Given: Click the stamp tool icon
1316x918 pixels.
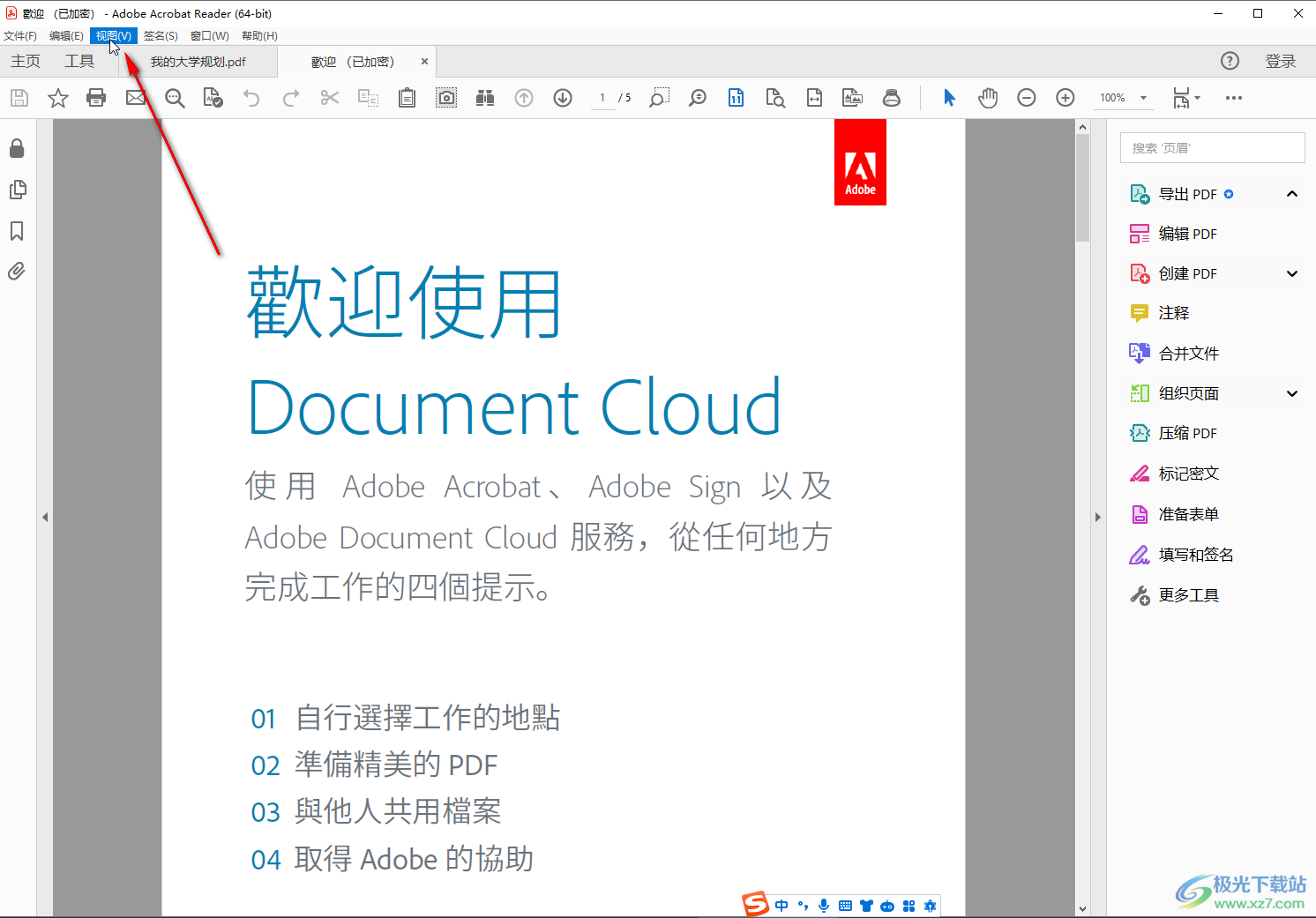Looking at the screenshot, I should pos(892,98).
